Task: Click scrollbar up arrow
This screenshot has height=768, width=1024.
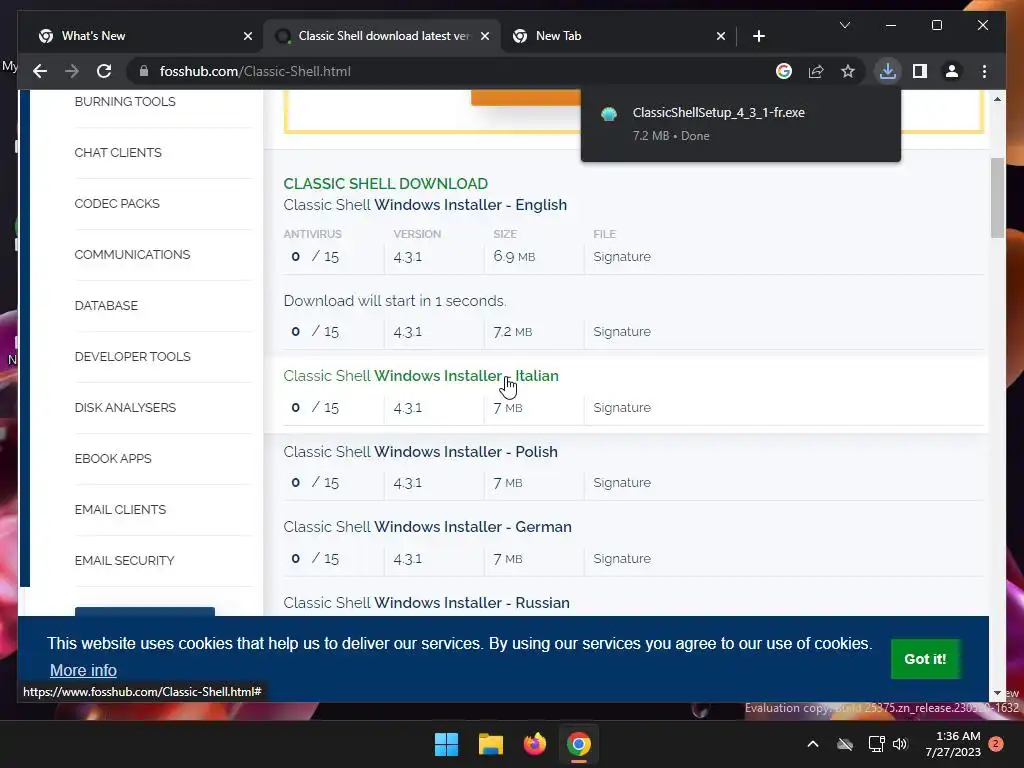Action: 997,99
